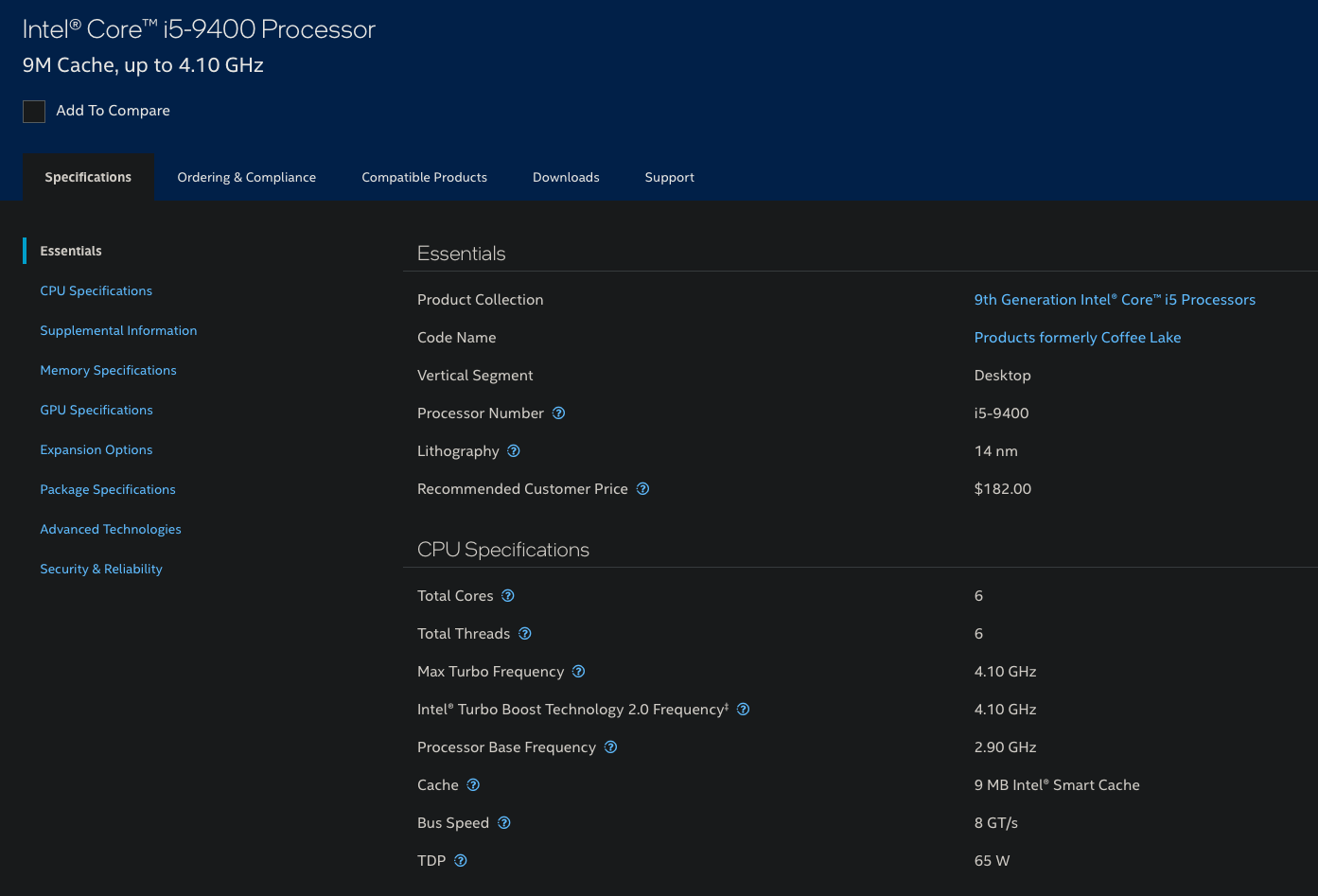Jump to Expansion Options section
Screen dimensions: 1318x896
click(97, 449)
